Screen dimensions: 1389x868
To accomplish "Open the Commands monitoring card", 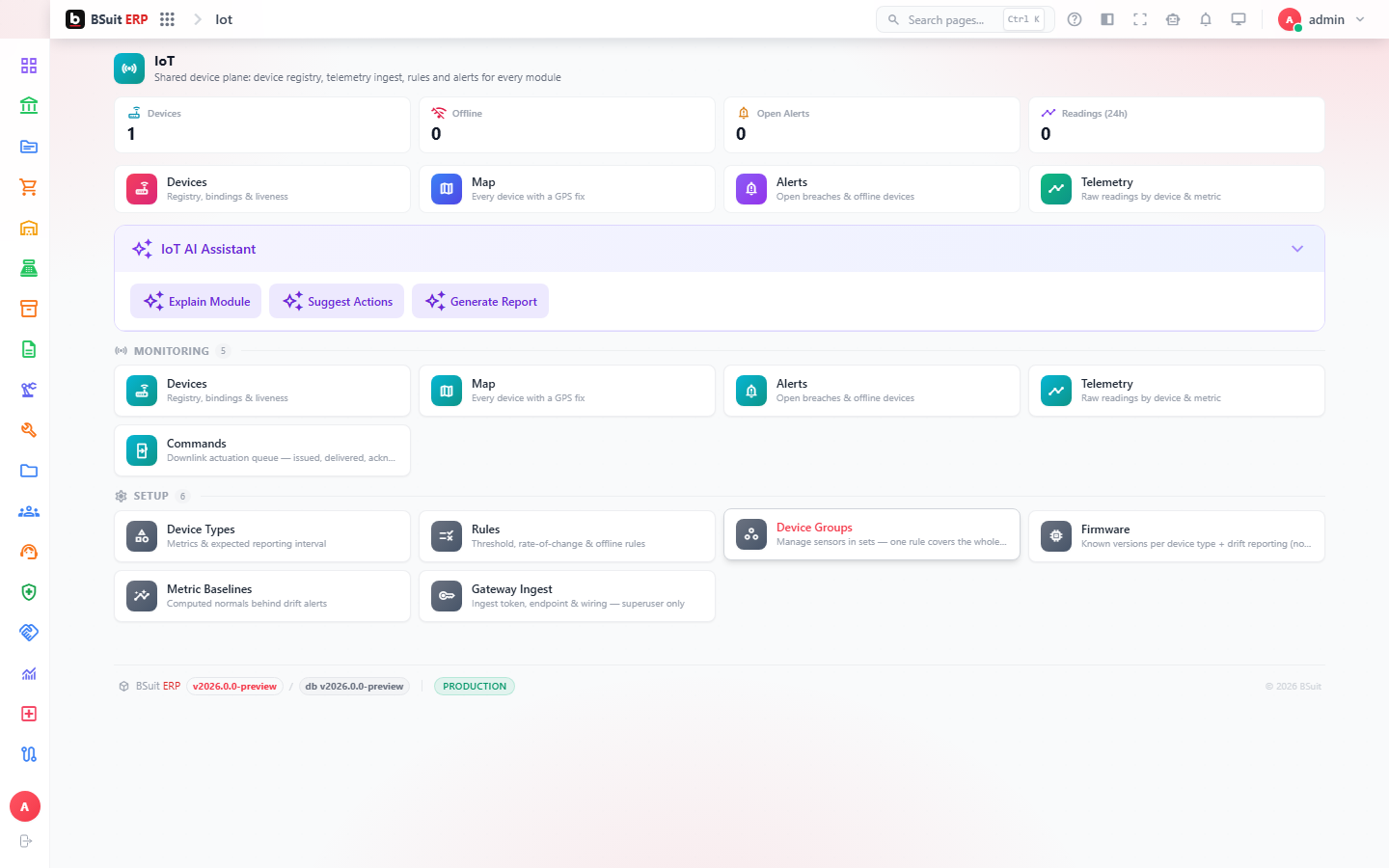I will click(262, 450).
